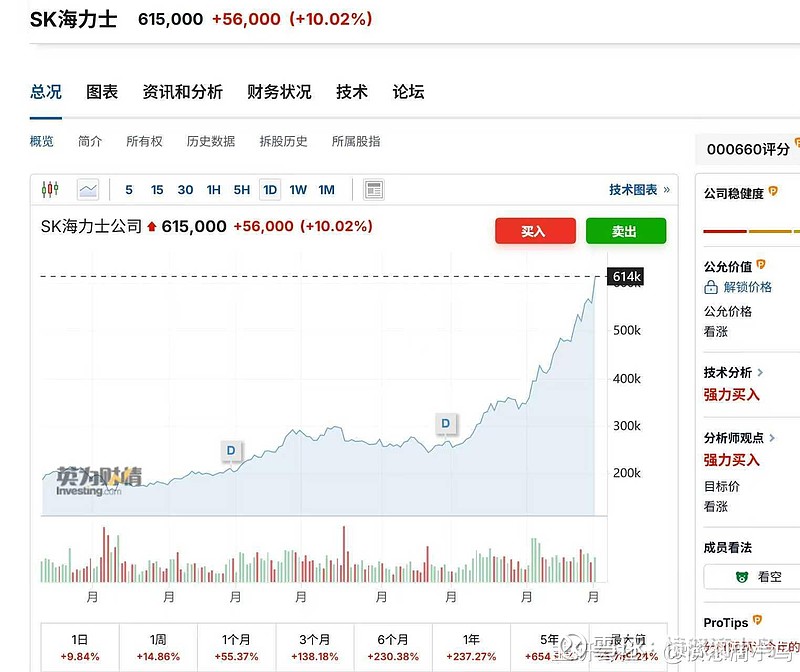Click the lock icon beside 解锁价格

[x=711, y=287]
